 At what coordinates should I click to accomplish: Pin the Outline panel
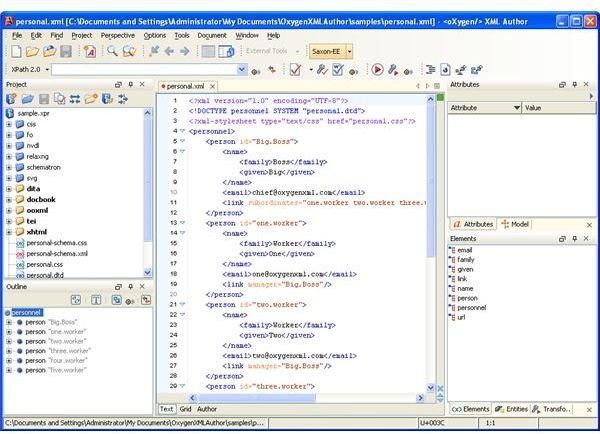(130, 286)
